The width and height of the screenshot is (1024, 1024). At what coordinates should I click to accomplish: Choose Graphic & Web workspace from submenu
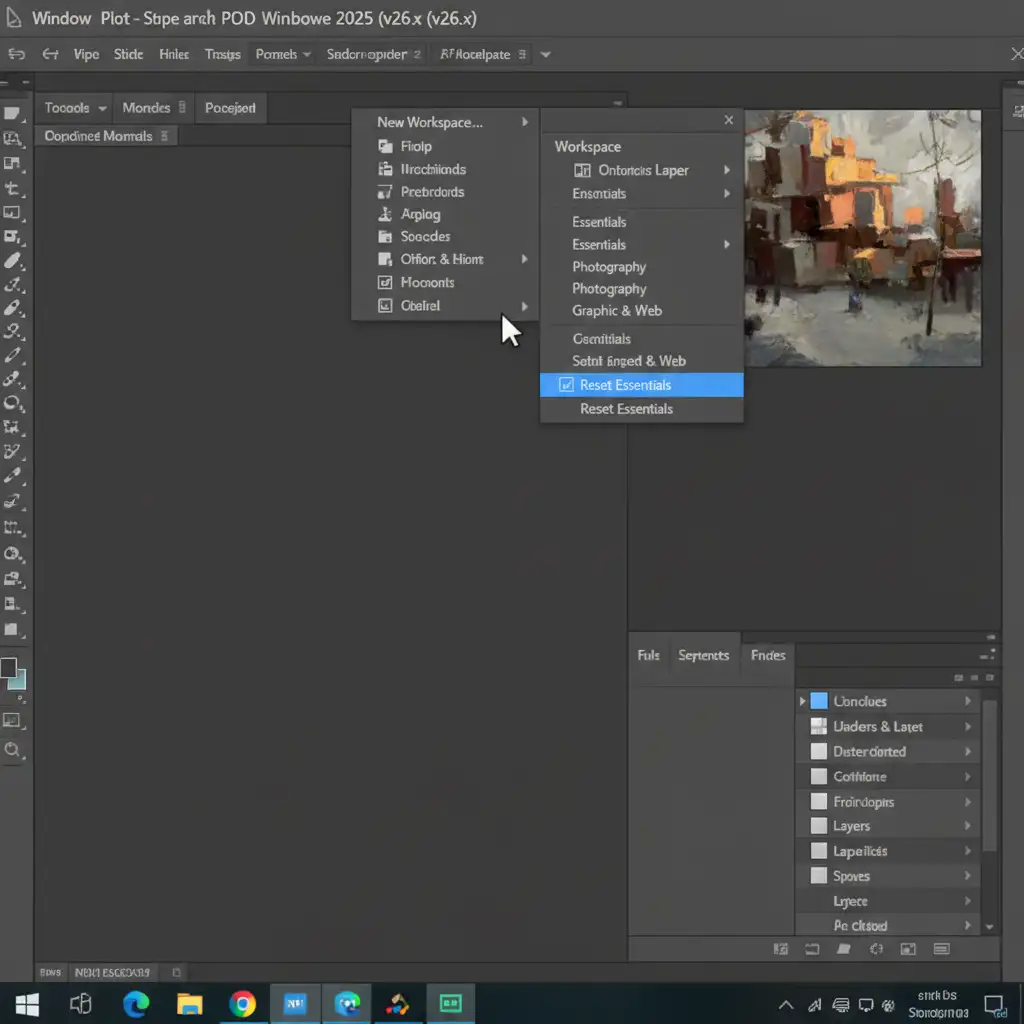pos(617,311)
